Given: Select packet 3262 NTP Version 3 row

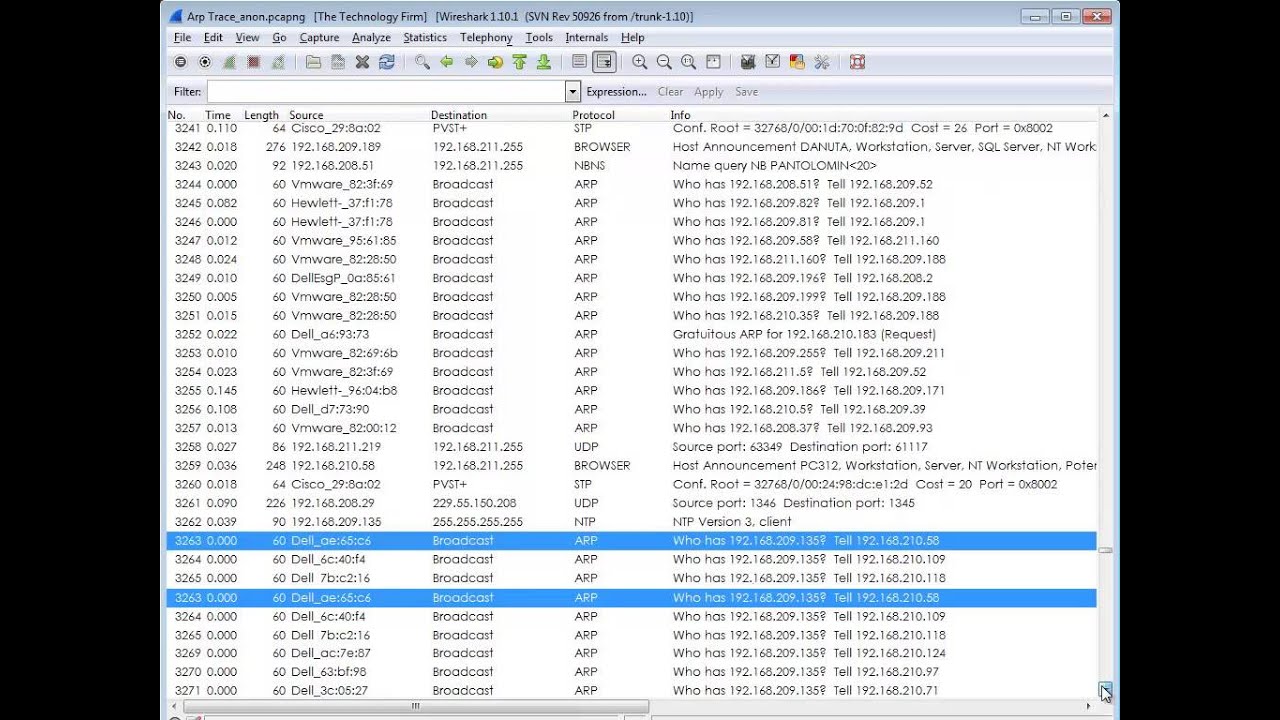Looking at the screenshot, I should [632, 522].
